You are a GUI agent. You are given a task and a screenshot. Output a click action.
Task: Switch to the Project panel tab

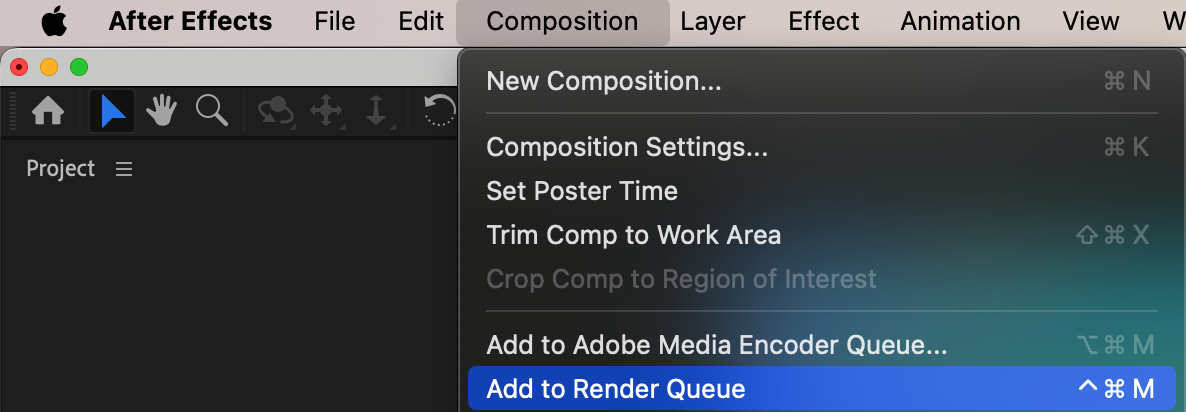pos(60,169)
